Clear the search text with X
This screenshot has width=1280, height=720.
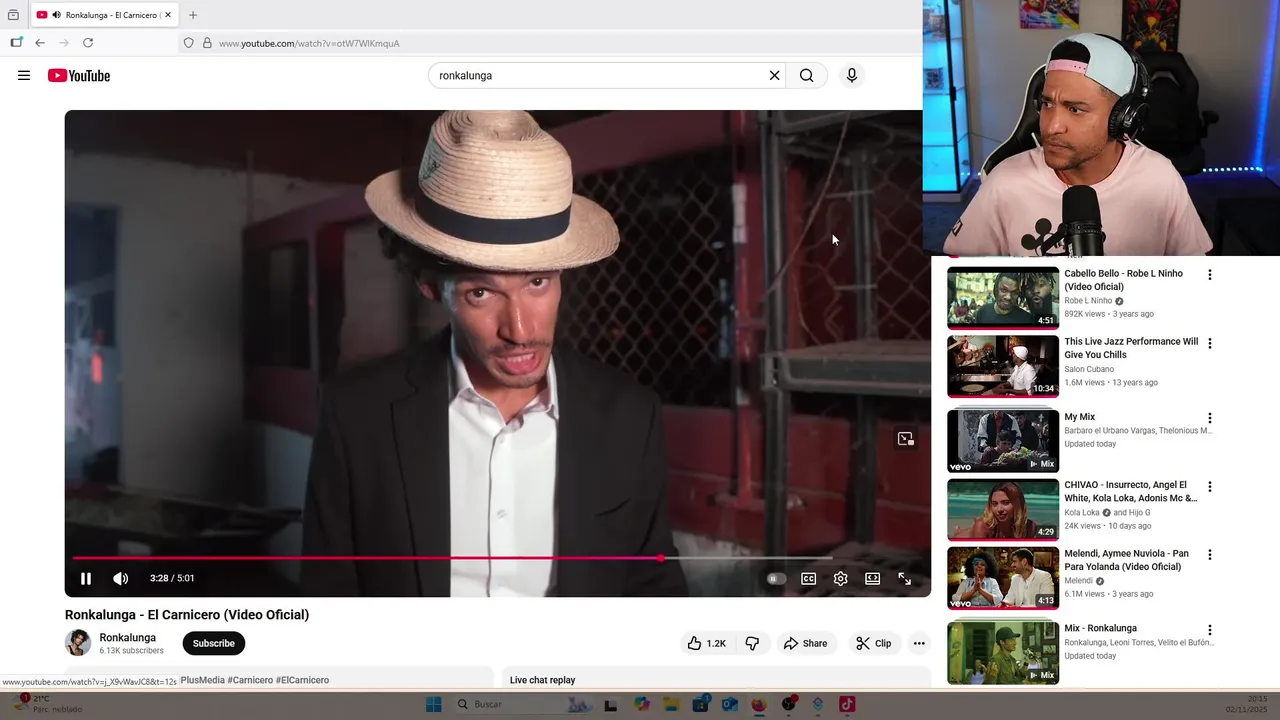774,75
